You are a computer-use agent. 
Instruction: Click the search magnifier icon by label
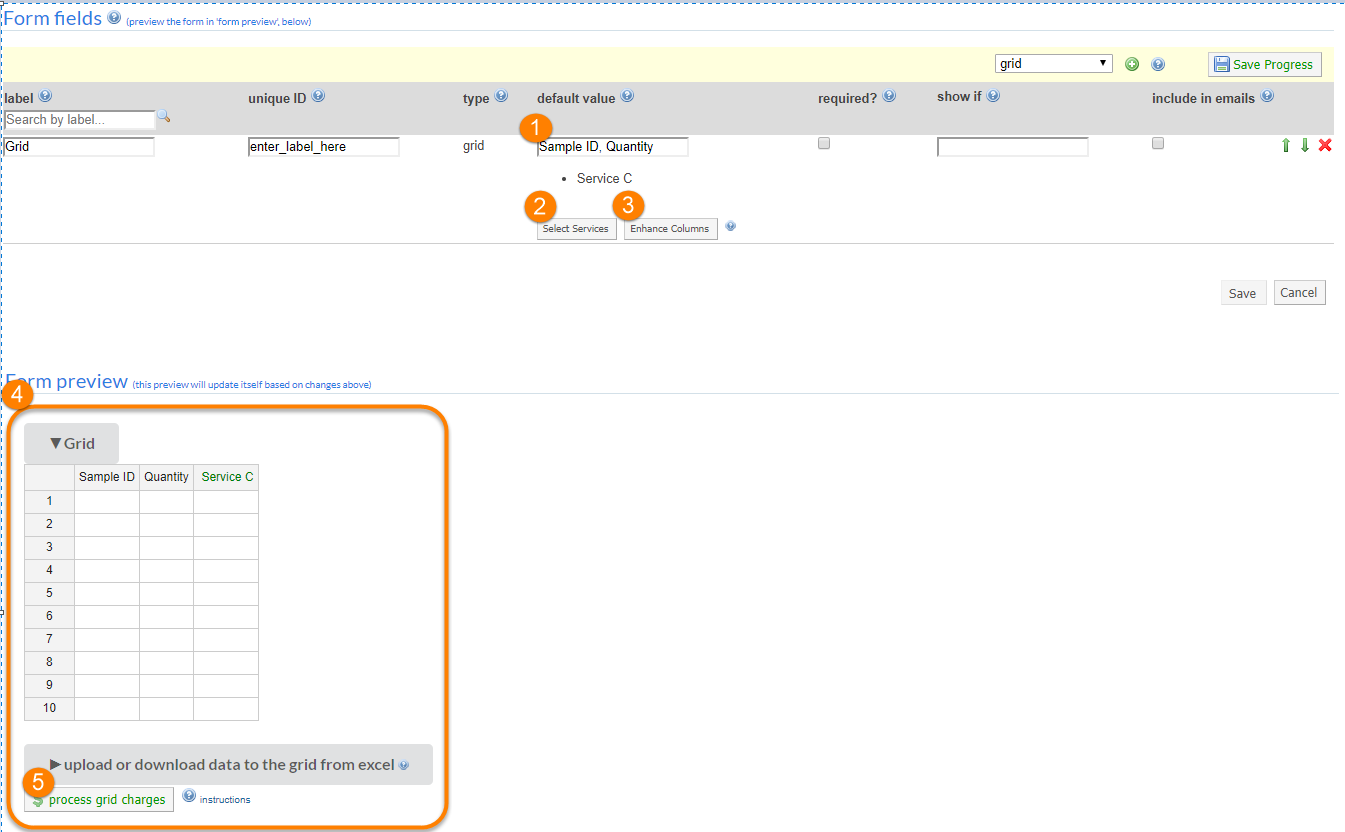coord(164,118)
